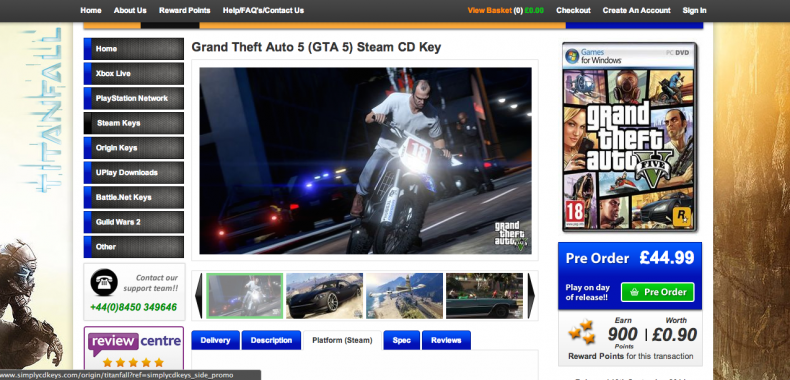Click the Review Centre five-star badge
Screen dimensions: 790x380
tap(134, 350)
